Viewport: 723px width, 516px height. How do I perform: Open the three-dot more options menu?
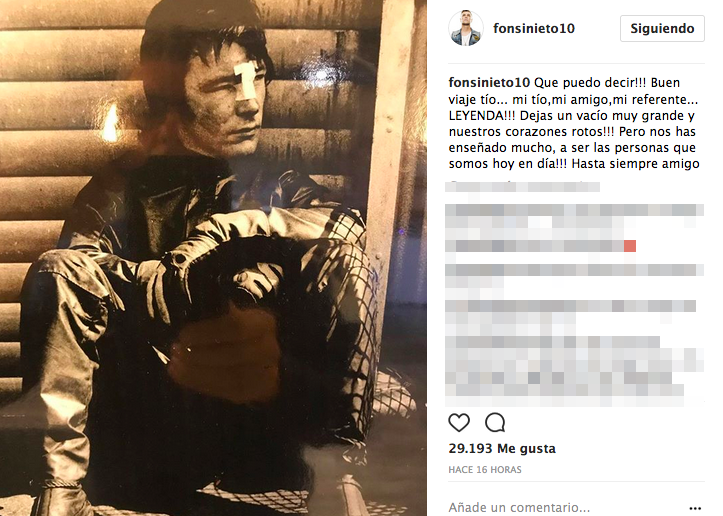tap(695, 508)
